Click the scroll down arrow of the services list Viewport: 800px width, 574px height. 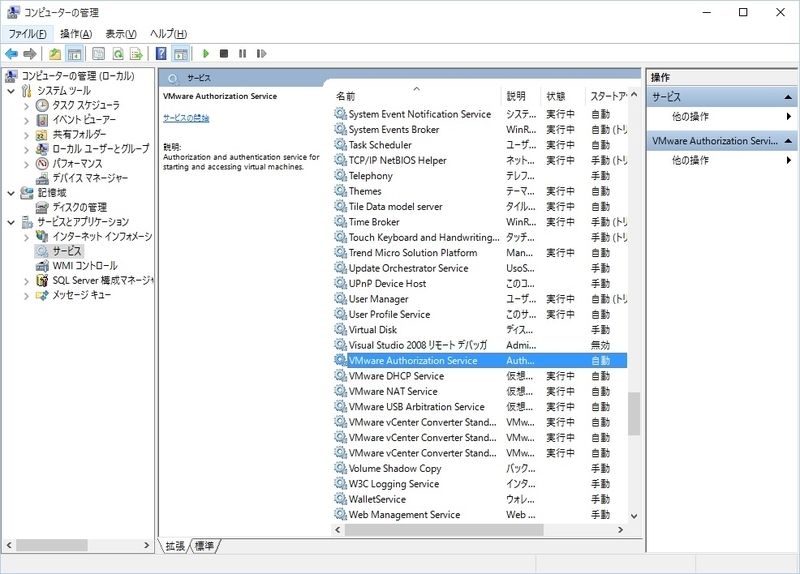pos(634,516)
